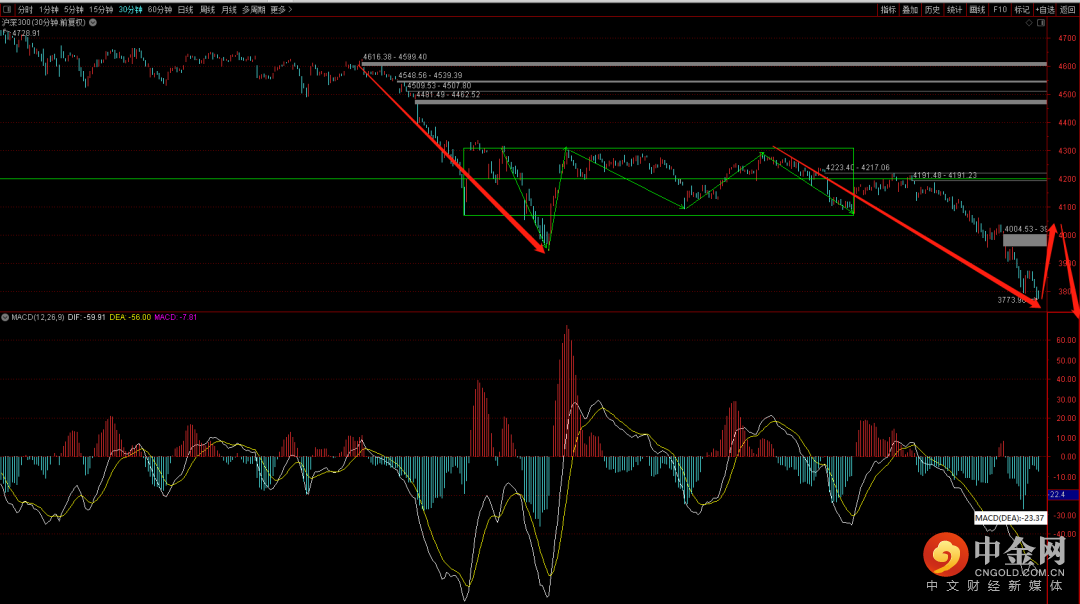The height and width of the screenshot is (604, 1080).
Task: Open F10 company information
Action: [999, 9]
